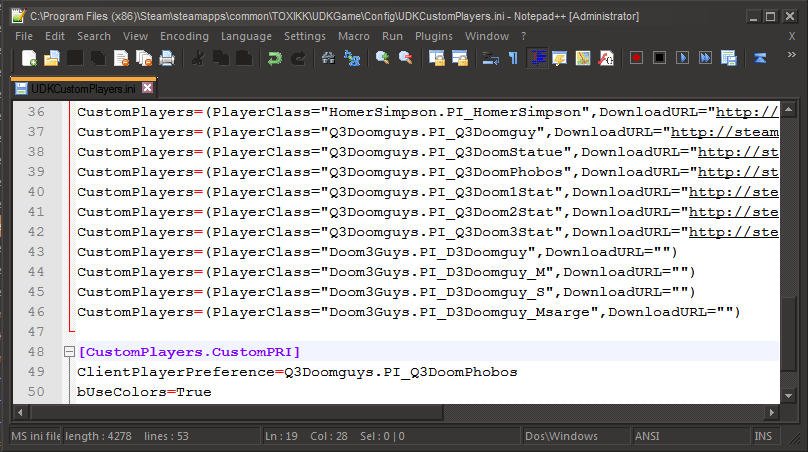Print the document with the printer icon
808x452 pixels.
pyautogui.click(x=167, y=58)
